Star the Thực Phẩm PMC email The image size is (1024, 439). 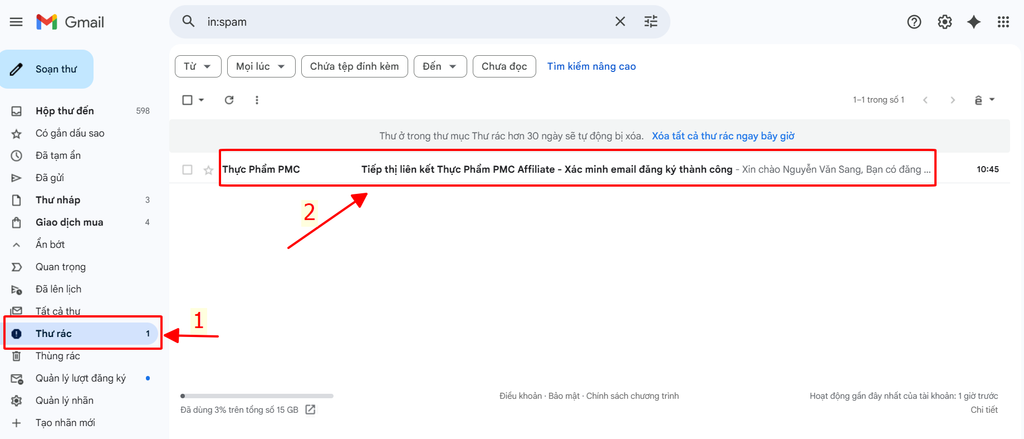208,170
